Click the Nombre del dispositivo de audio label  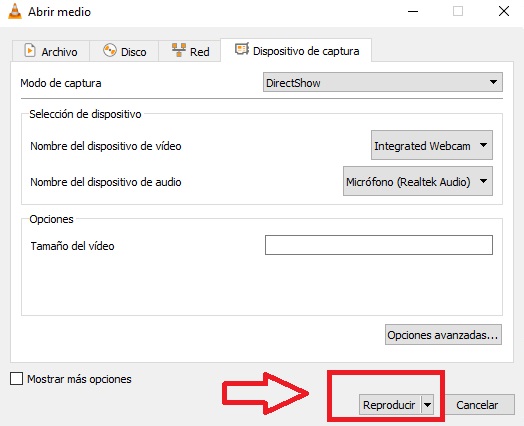point(106,182)
